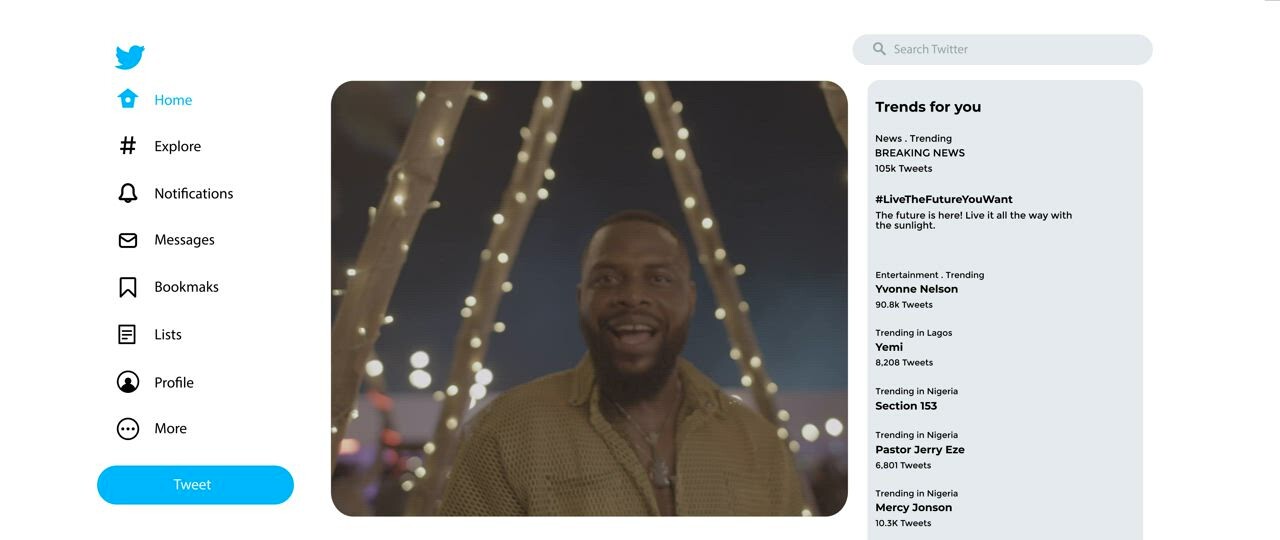Select the Pastor Jerry Eze trend
This screenshot has height=540, width=1280.
(x=919, y=450)
